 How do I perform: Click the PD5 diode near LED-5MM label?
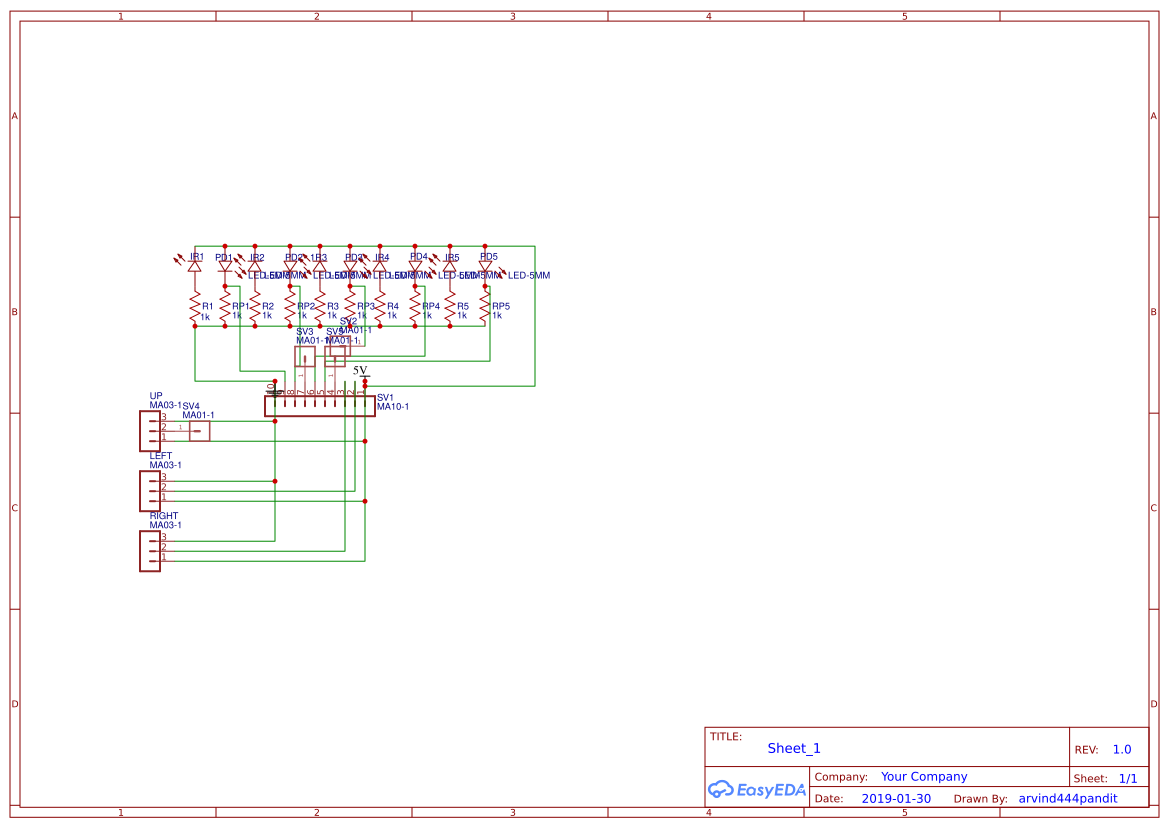click(485, 267)
